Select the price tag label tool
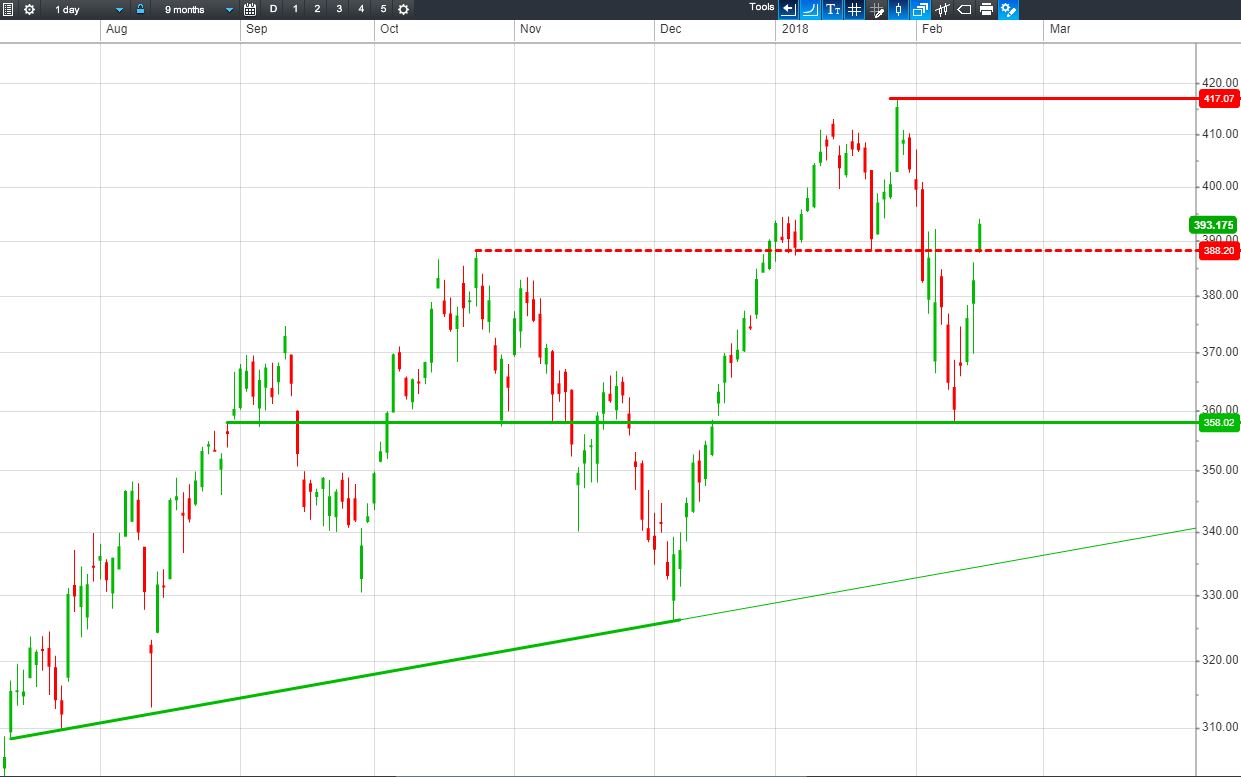The width and height of the screenshot is (1241, 777). pos(964,9)
